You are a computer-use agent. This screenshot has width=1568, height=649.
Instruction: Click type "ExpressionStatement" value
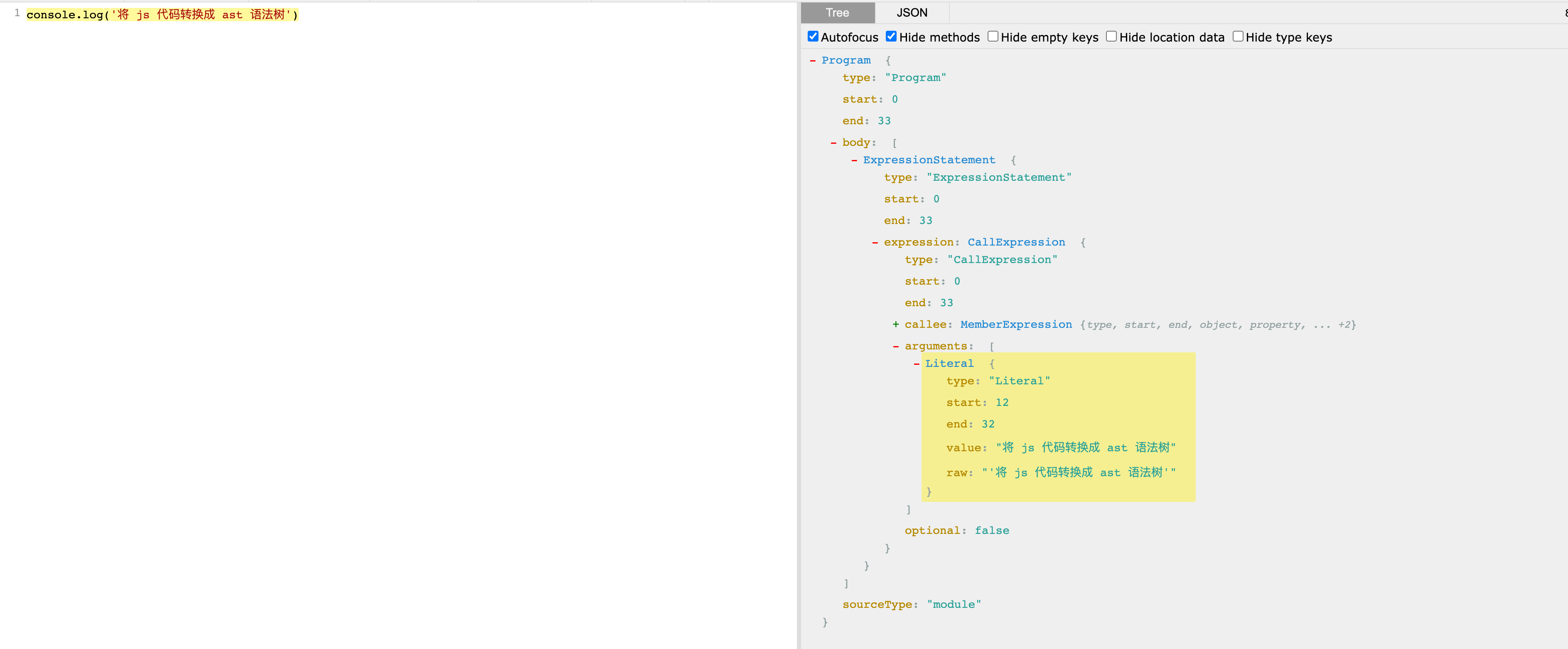coord(999,177)
